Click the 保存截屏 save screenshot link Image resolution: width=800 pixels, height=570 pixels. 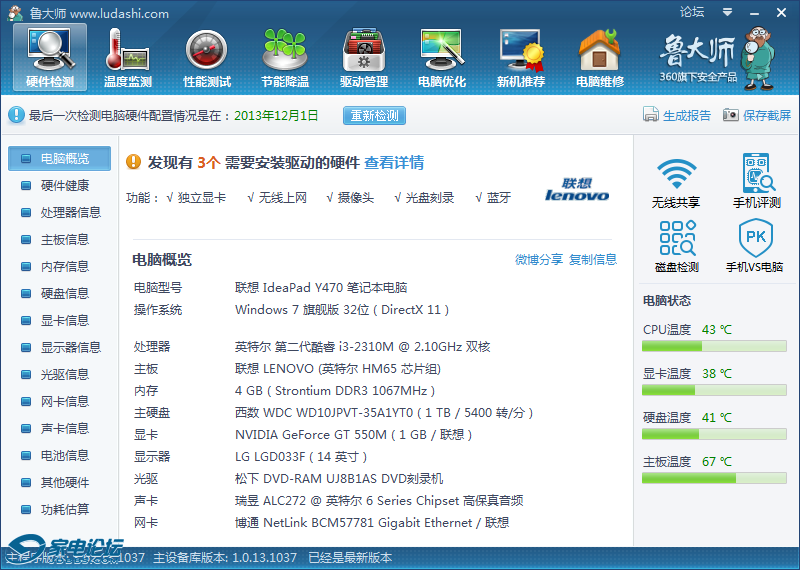tap(767, 115)
